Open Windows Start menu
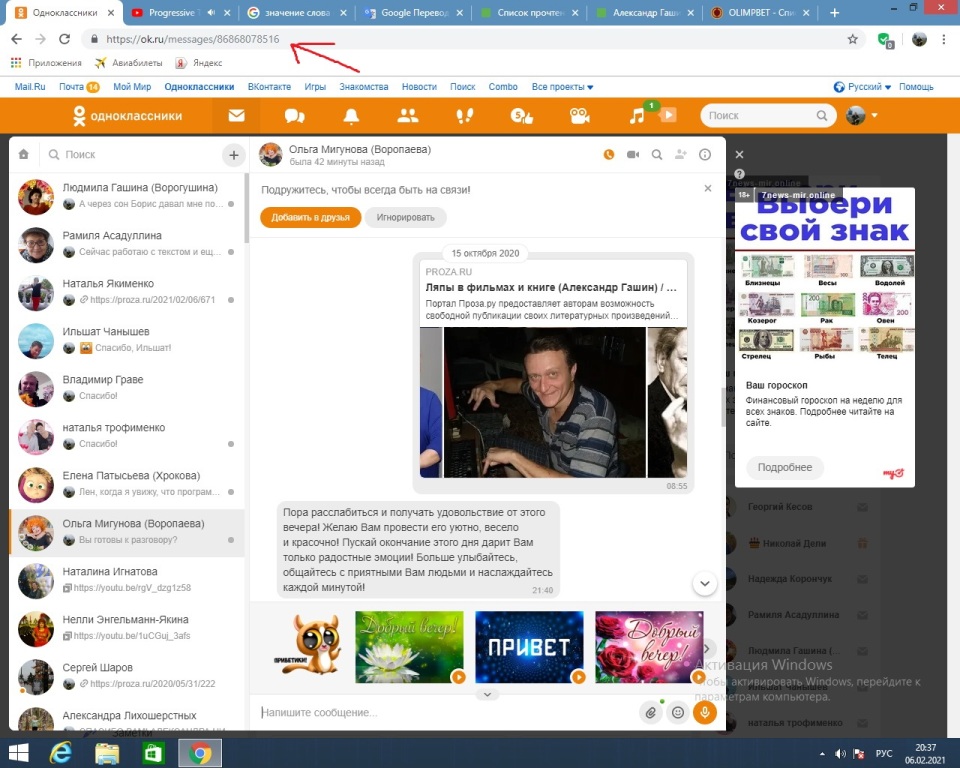 [x=19, y=753]
